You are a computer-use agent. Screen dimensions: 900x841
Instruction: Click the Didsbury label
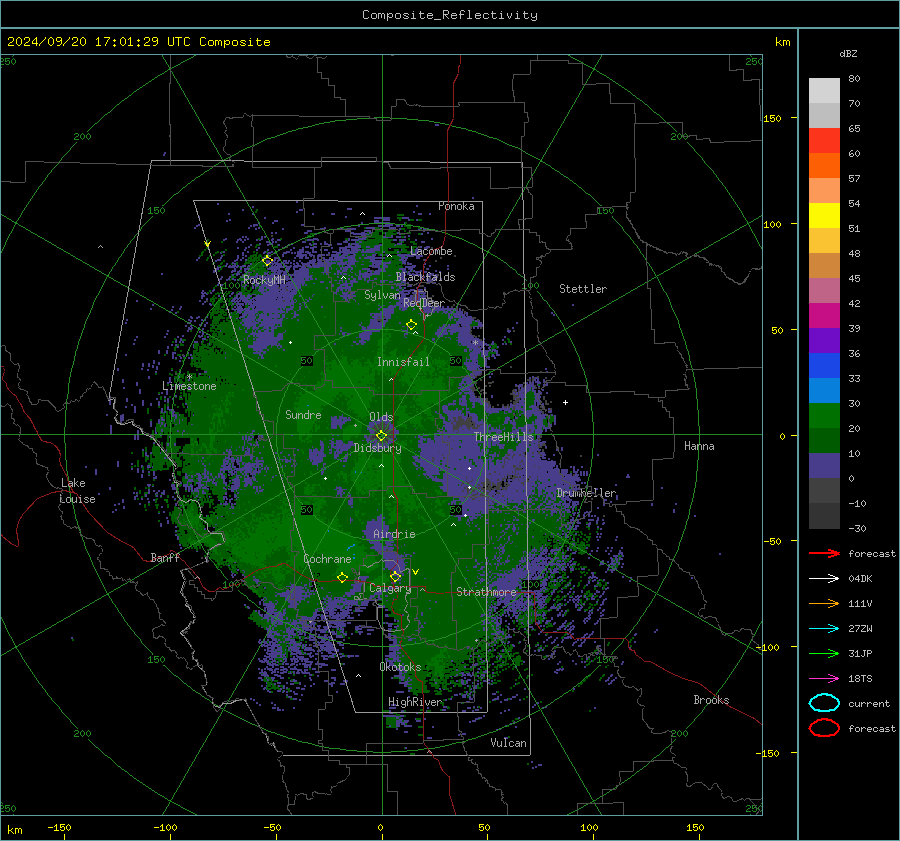[x=377, y=448]
